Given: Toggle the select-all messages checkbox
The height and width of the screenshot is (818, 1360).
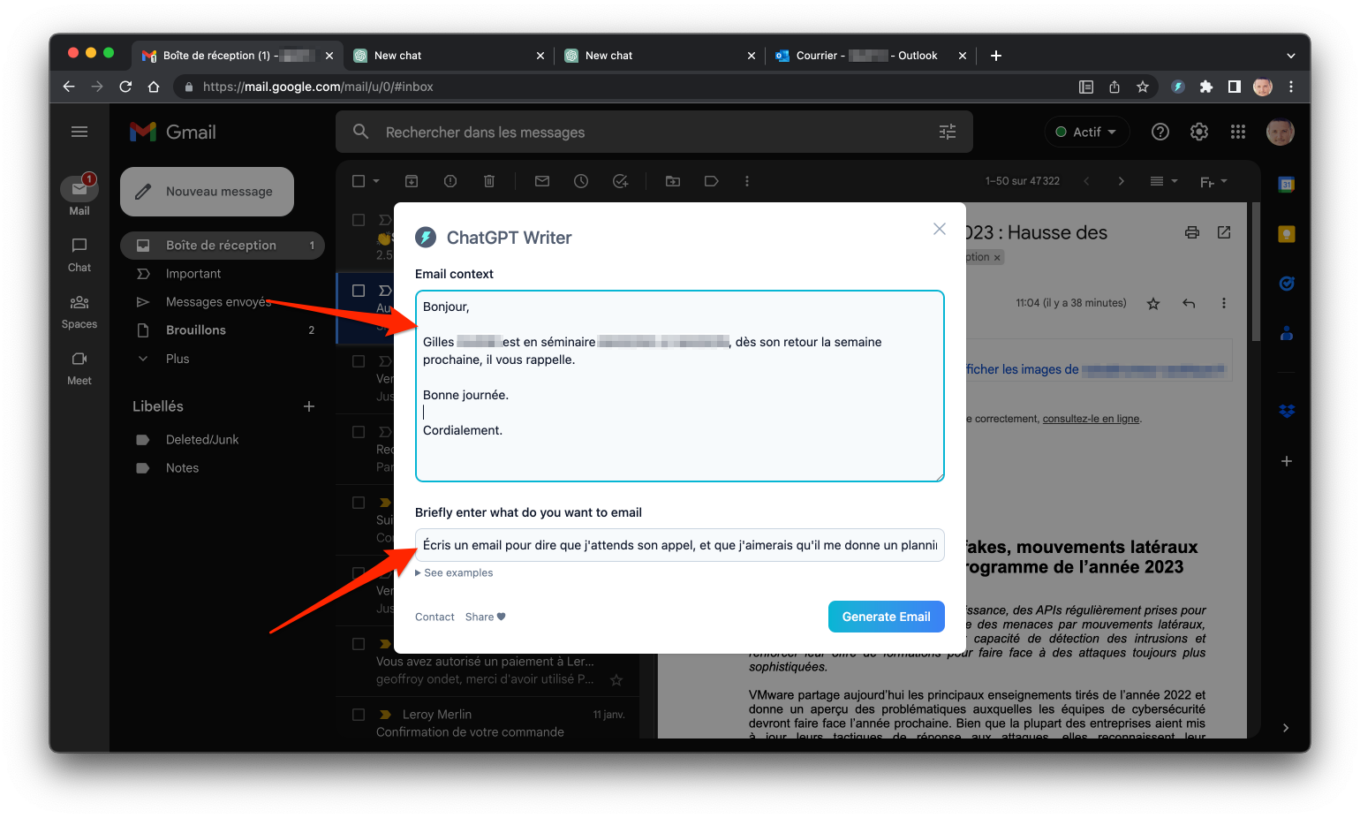Looking at the screenshot, I should pyautogui.click(x=359, y=181).
